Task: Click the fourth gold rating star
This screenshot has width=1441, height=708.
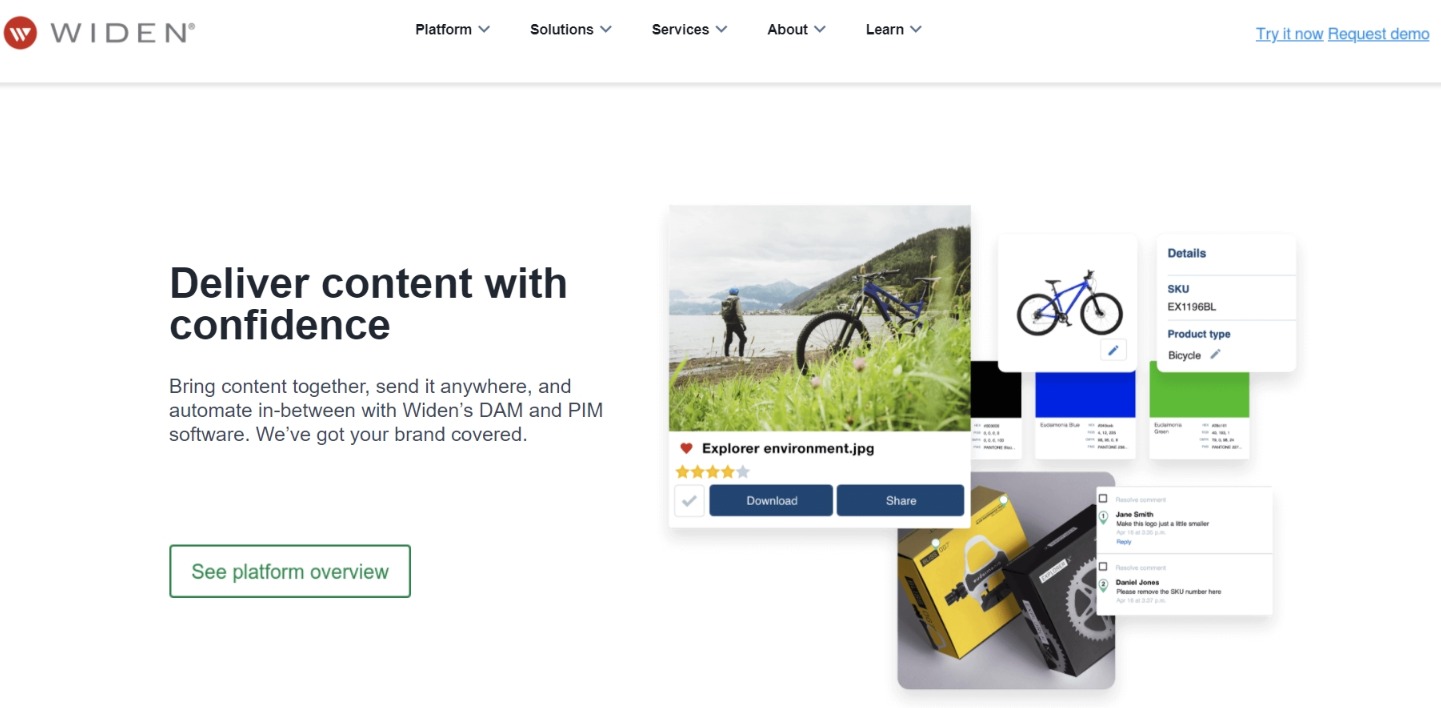Action: click(727, 471)
